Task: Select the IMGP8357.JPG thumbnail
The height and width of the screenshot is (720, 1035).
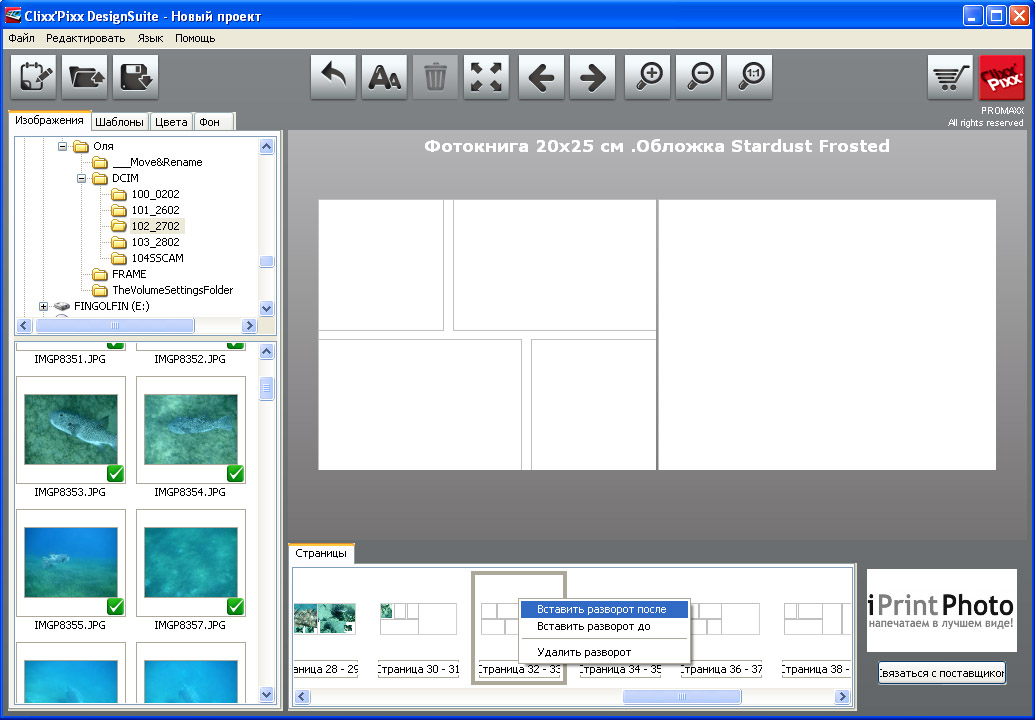Action: 191,562
